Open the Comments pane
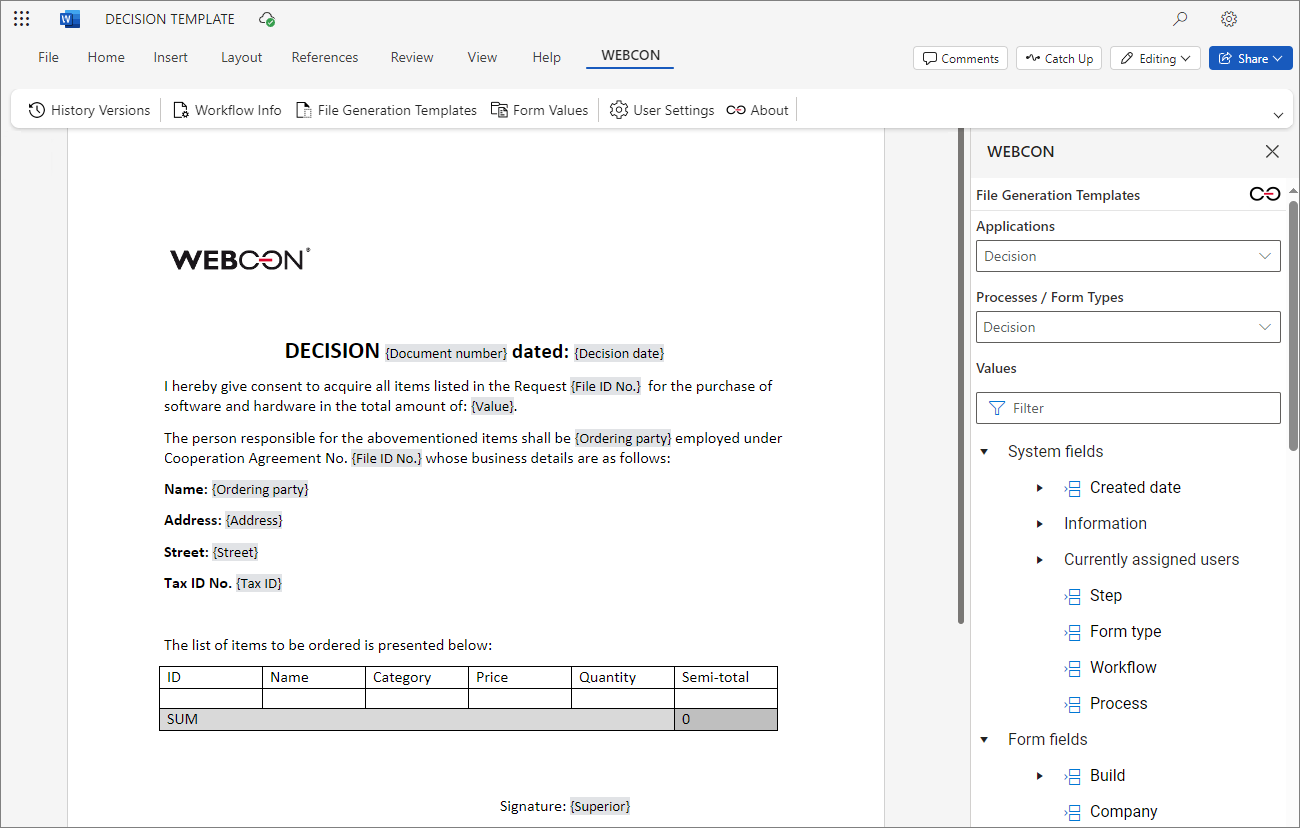 (x=961, y=58)
